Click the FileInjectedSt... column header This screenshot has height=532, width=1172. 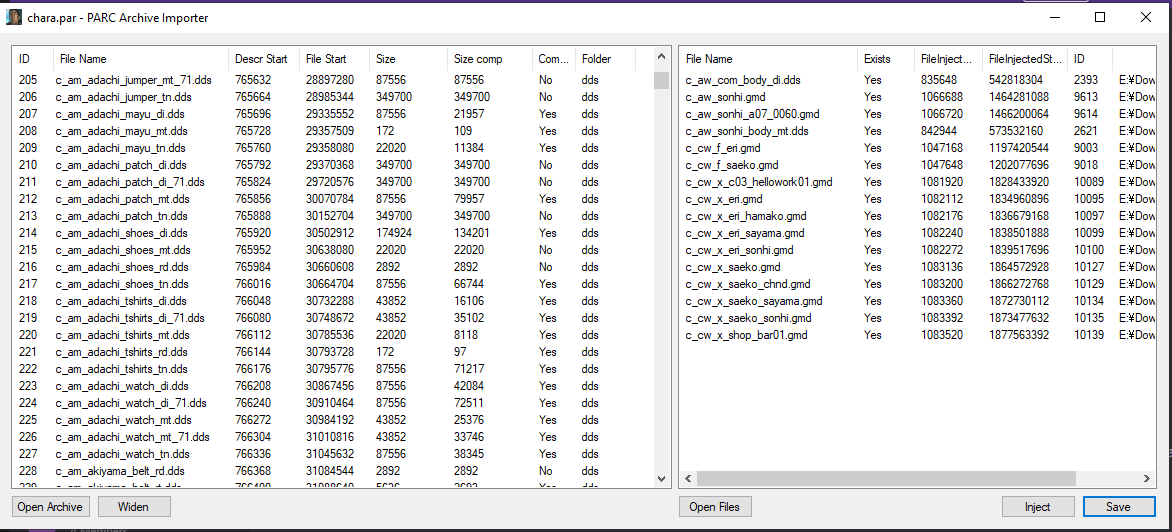[x=1025, y=58]
